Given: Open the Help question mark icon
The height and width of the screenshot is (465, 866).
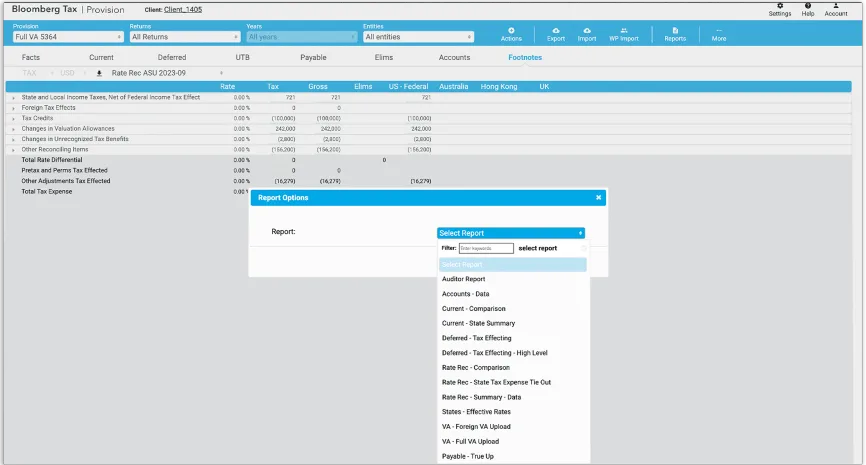Looking at the screenshot, I should point(807,6).
